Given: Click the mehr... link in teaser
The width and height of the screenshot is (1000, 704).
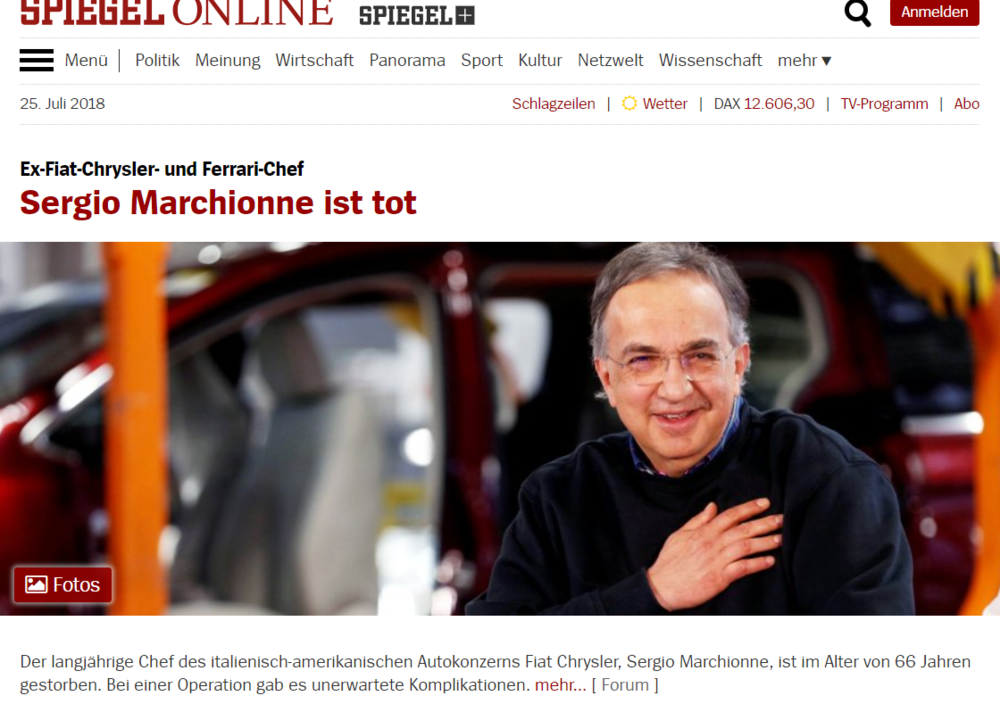Looking at the screenshot, I should pyautogui.click(x=560, y=685).
